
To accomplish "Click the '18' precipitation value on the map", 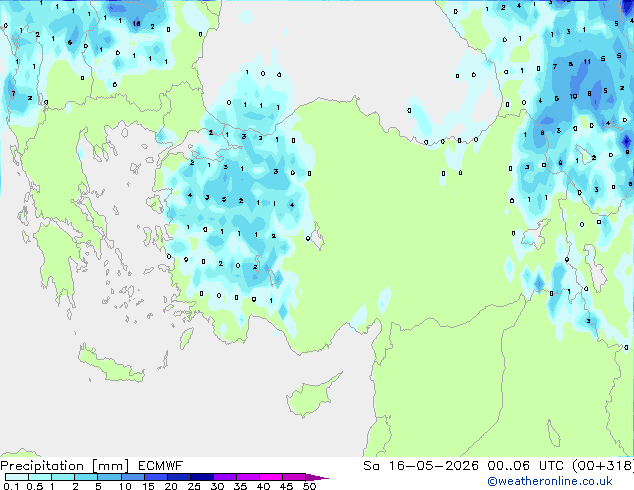I will tap(136, 24).
